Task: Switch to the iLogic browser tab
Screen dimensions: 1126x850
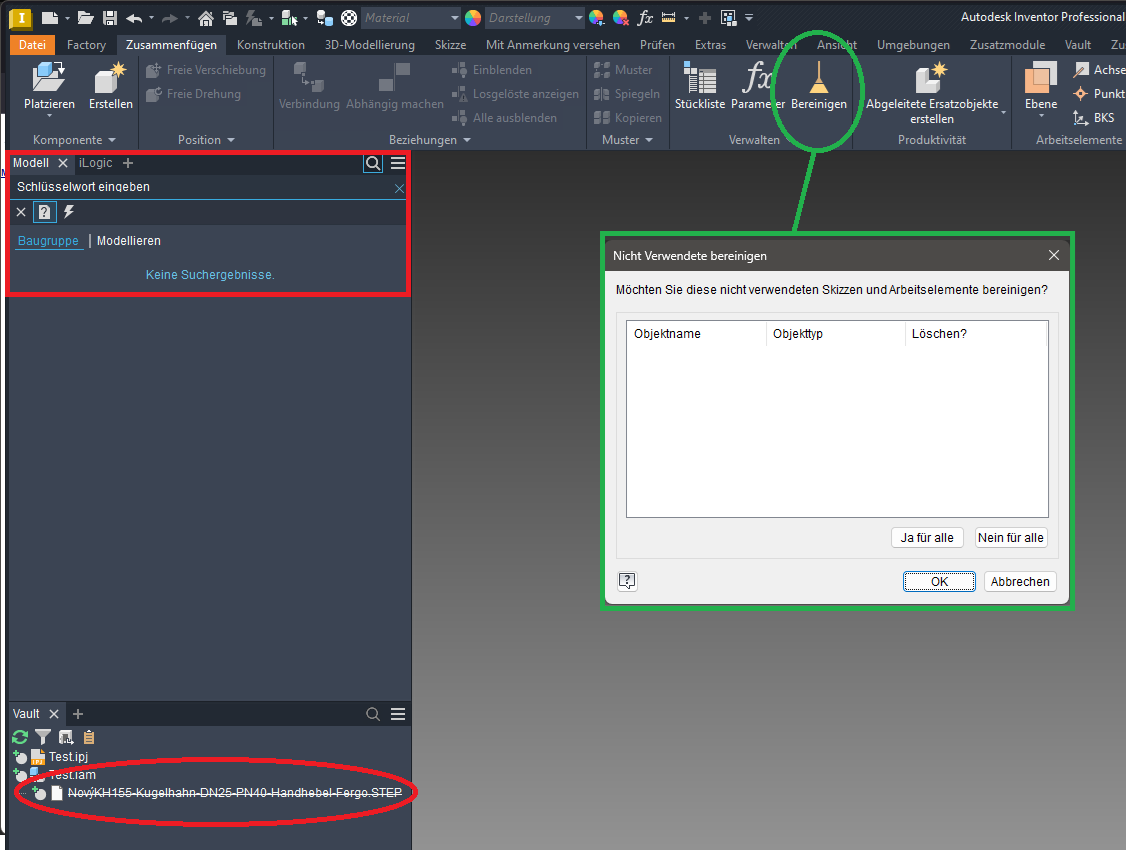Action: point(96,163)
